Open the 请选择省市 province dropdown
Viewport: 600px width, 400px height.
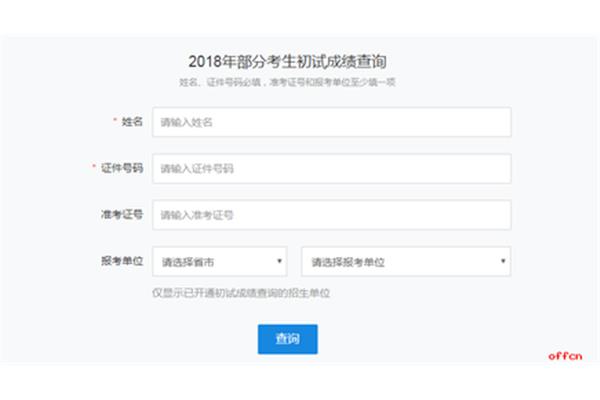tap(220, 262)
